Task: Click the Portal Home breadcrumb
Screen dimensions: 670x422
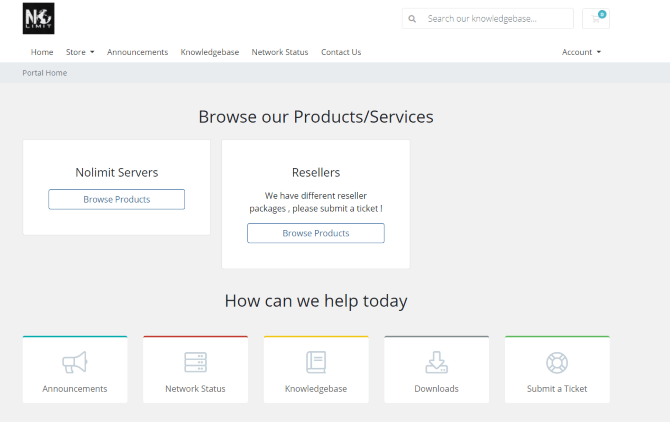Action: pos(44,73)
